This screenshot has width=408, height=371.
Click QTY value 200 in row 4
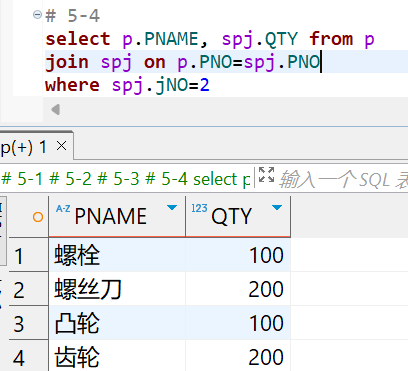(238, 356)
